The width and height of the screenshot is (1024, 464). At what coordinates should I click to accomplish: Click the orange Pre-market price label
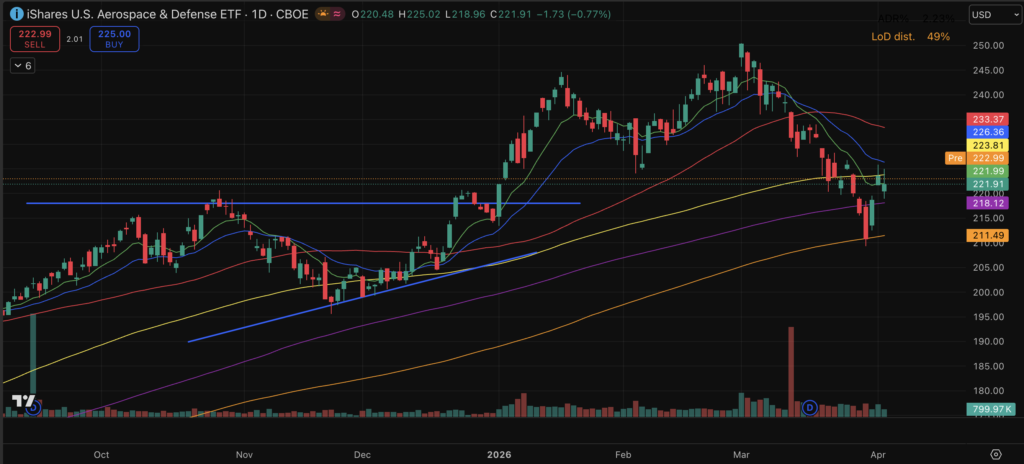click(953, 158)
